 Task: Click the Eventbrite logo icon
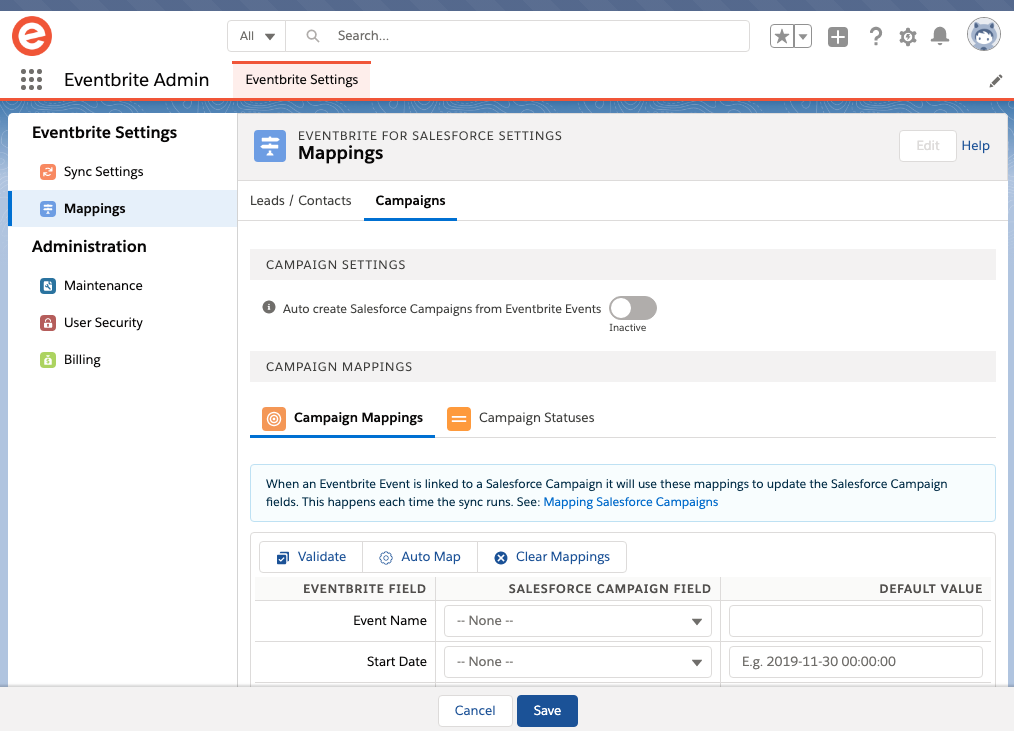pyautogui.click(x=32, y=36)
